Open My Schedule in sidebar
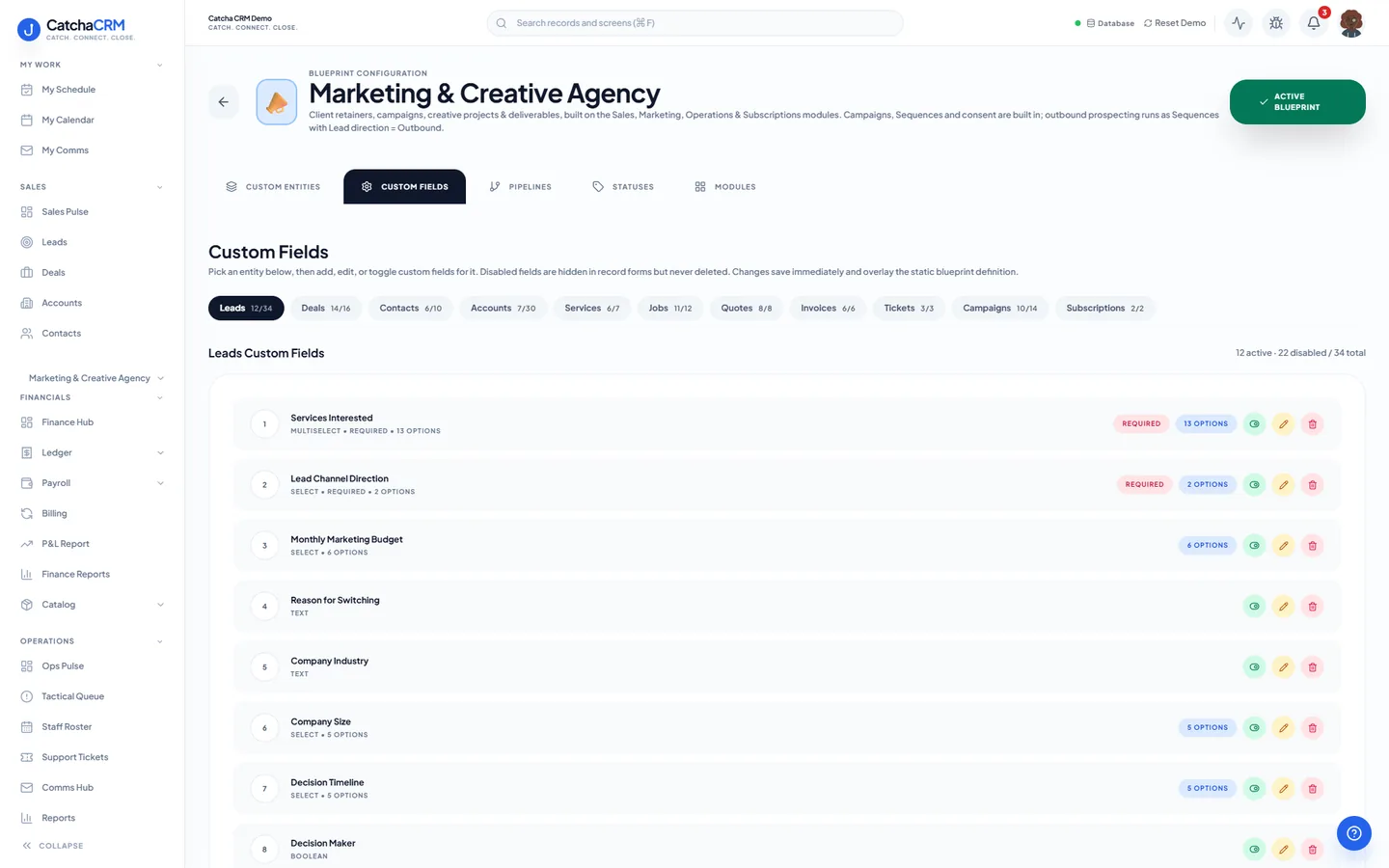This screenshot has width=1389, height=868. pyautogui.click(x=68, y=90)
